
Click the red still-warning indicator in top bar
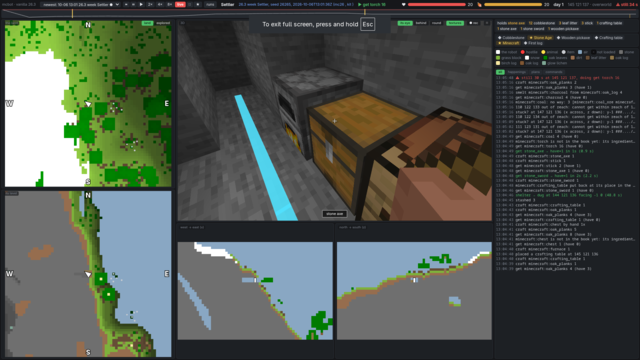coord(628,4)
